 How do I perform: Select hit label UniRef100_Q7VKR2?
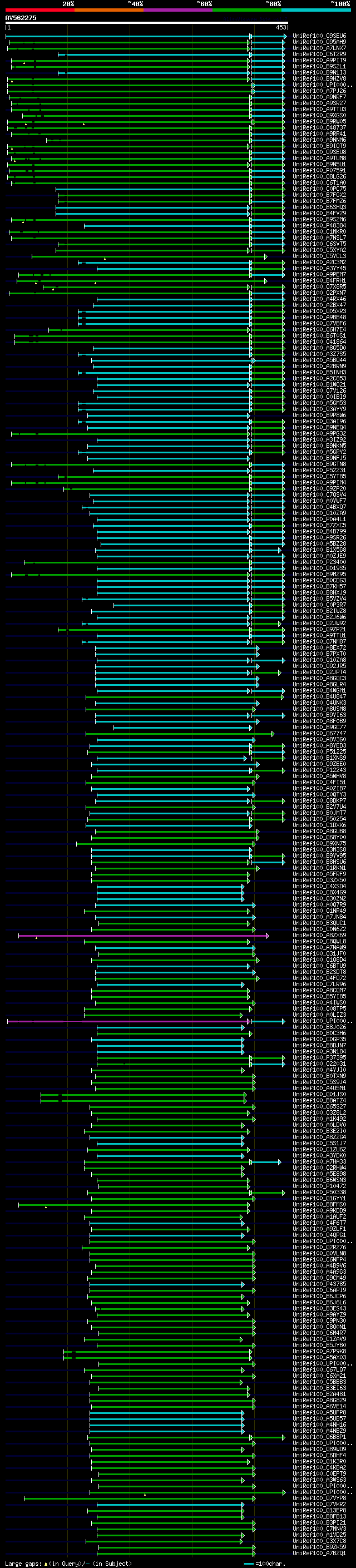tap(319, 1505)
